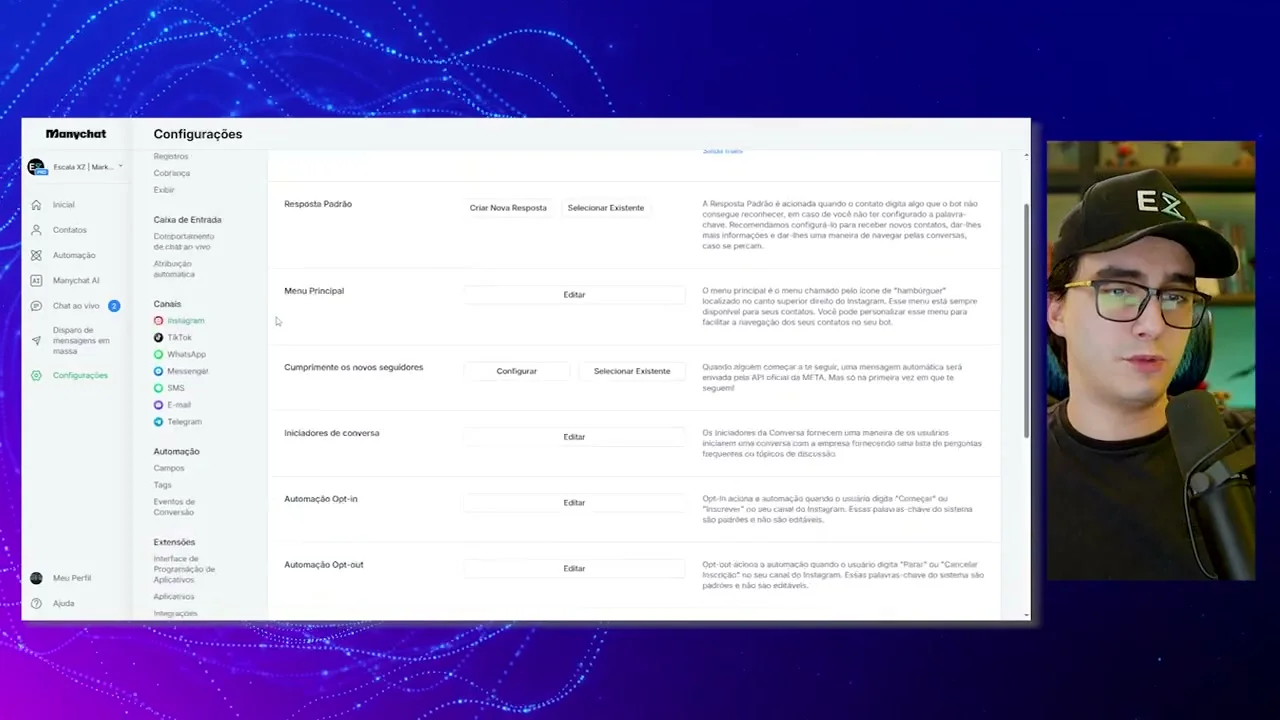Screen dimensions: 1280x720
Task: Open Aplicativos under Extensões
Action: 174,597
